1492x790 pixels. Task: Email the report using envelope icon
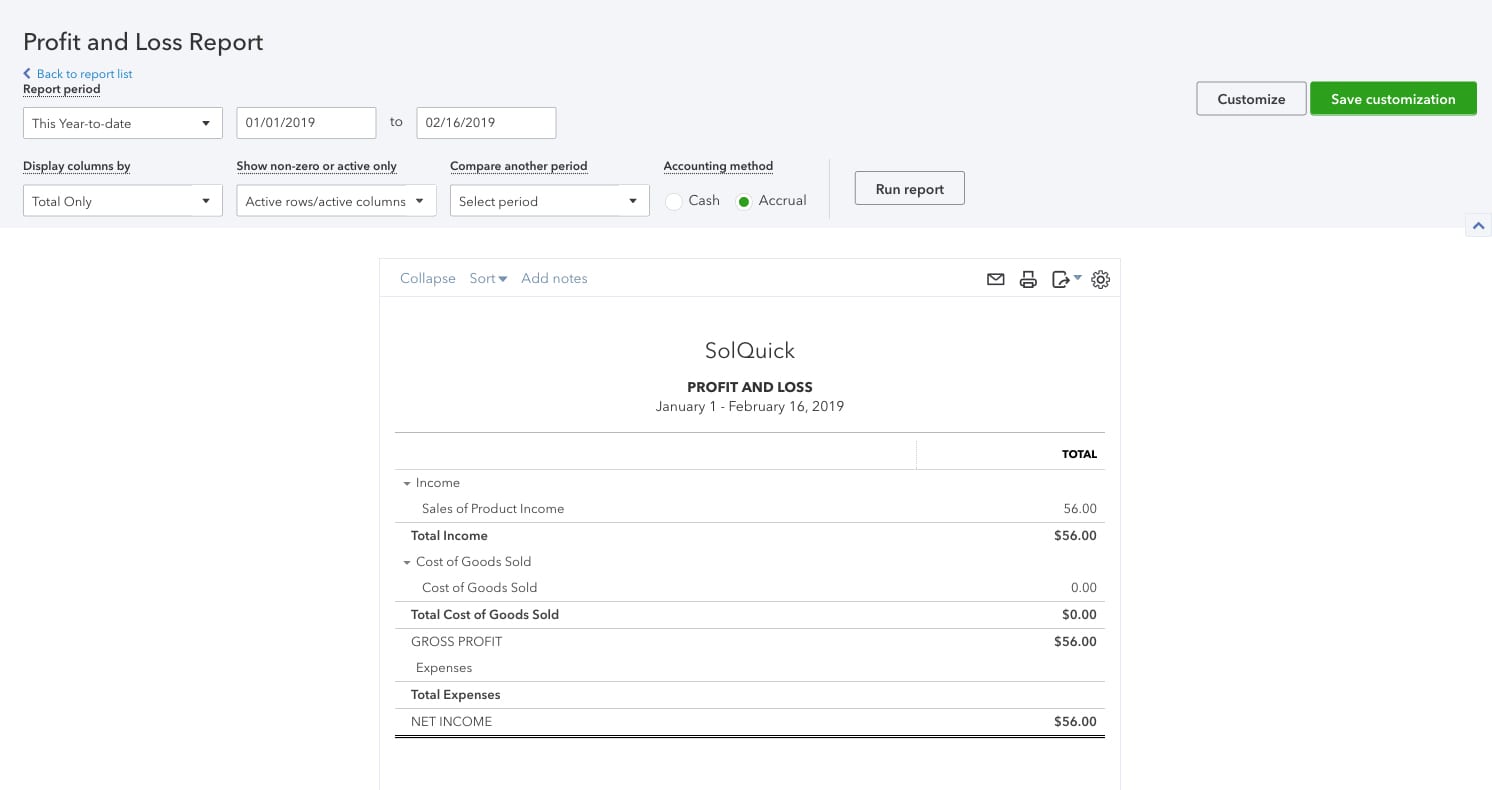(995, 280)
